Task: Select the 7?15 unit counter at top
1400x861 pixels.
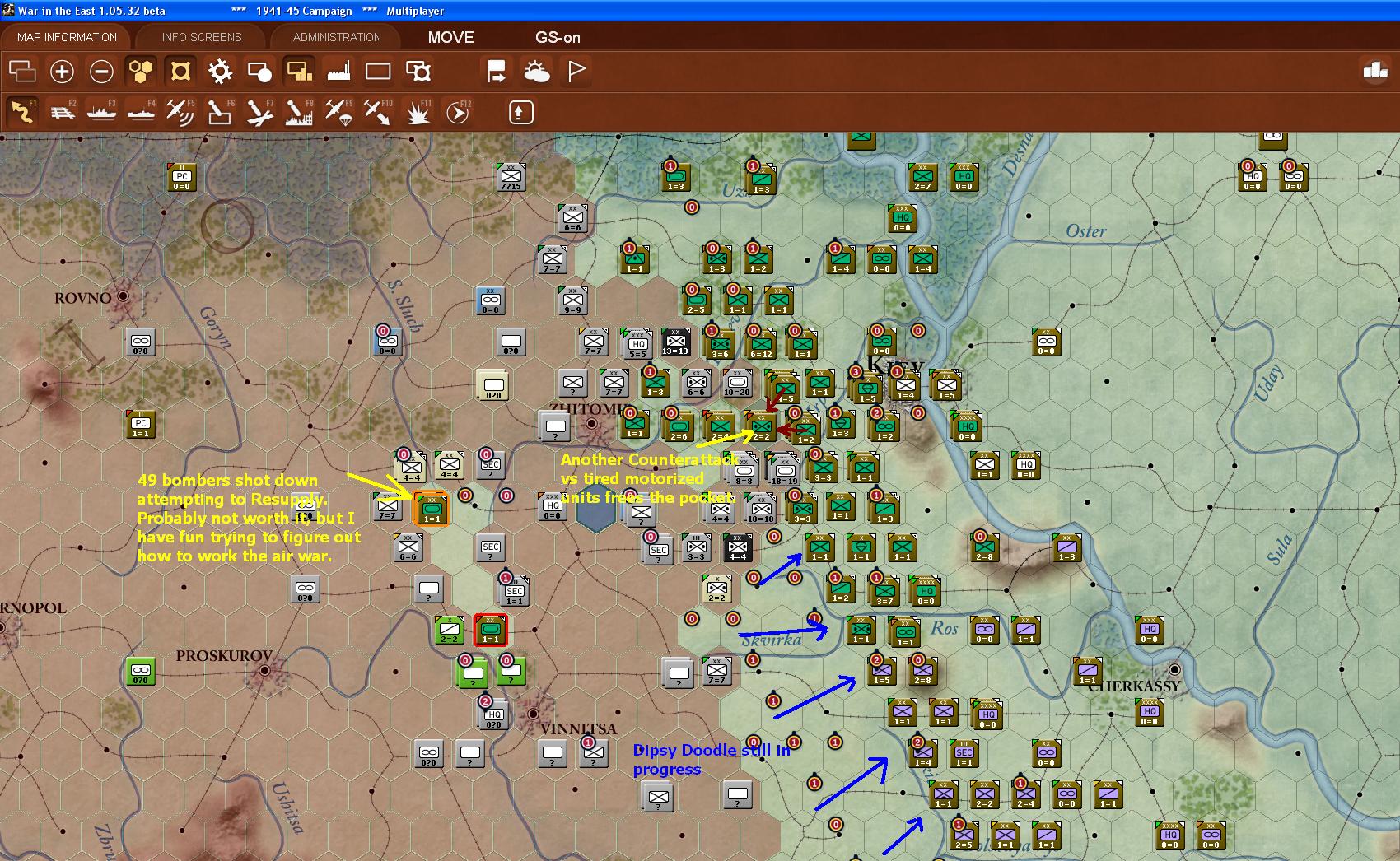Action: point(511,177)
